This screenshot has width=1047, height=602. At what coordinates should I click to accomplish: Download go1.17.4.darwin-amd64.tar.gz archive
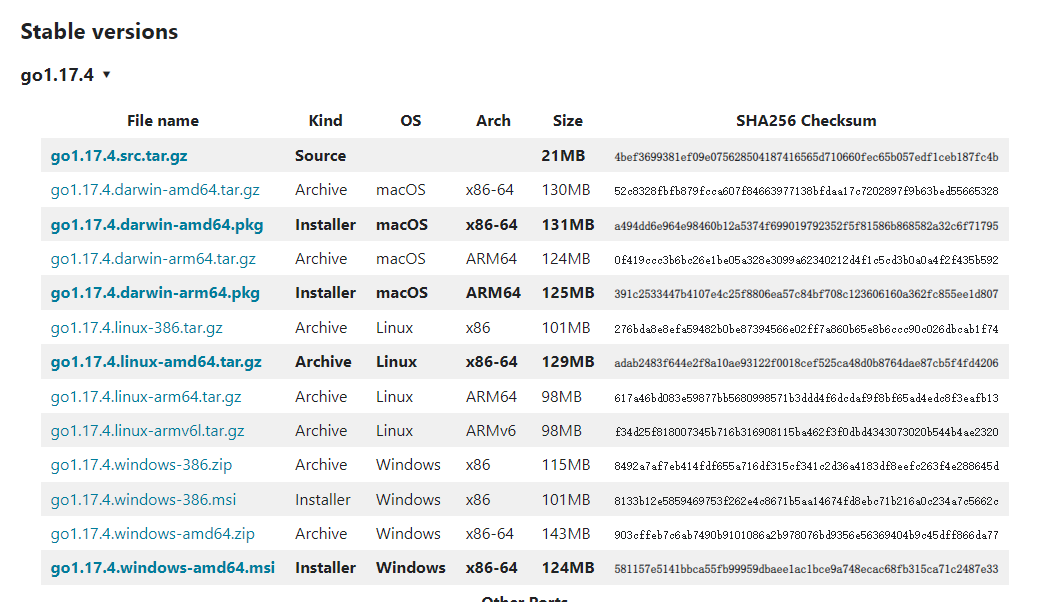tap(155, 190)
